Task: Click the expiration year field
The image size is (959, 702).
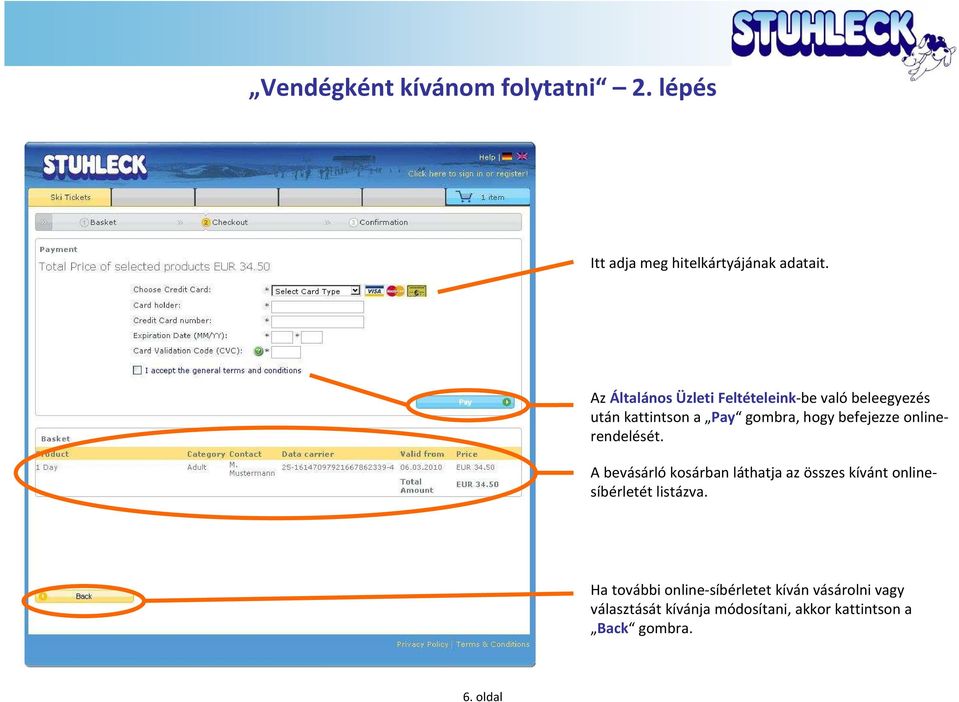Action: pos(312,337)
